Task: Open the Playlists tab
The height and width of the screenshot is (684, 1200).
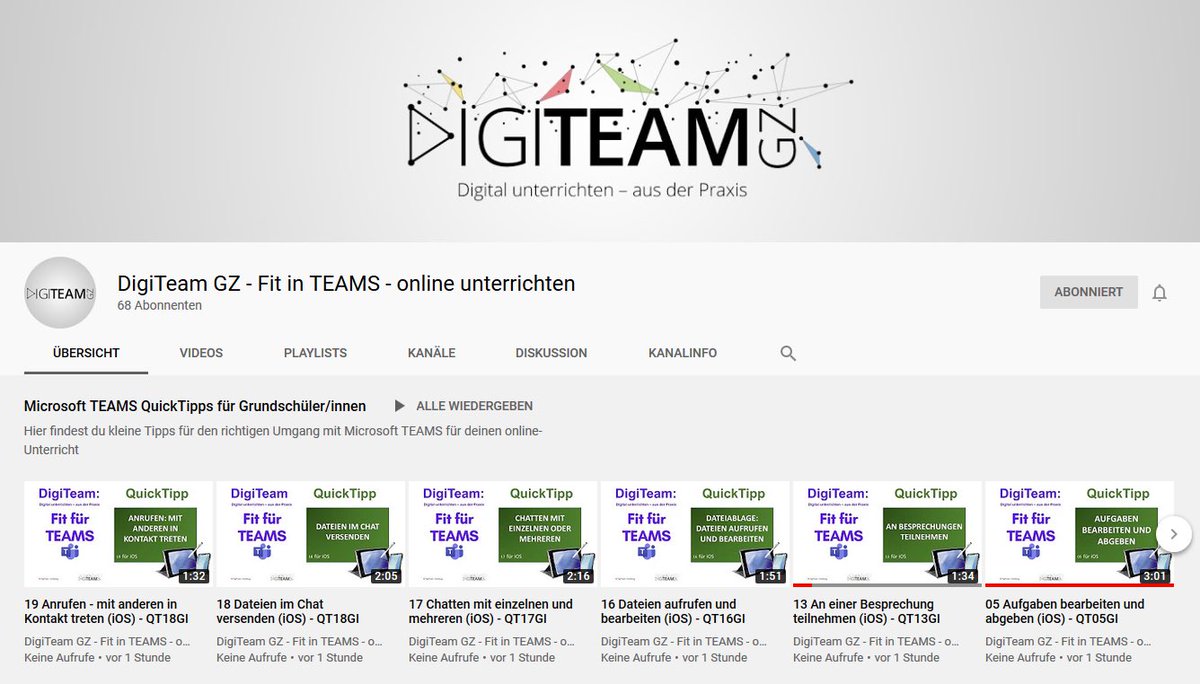Action: [x=315, y=353]
